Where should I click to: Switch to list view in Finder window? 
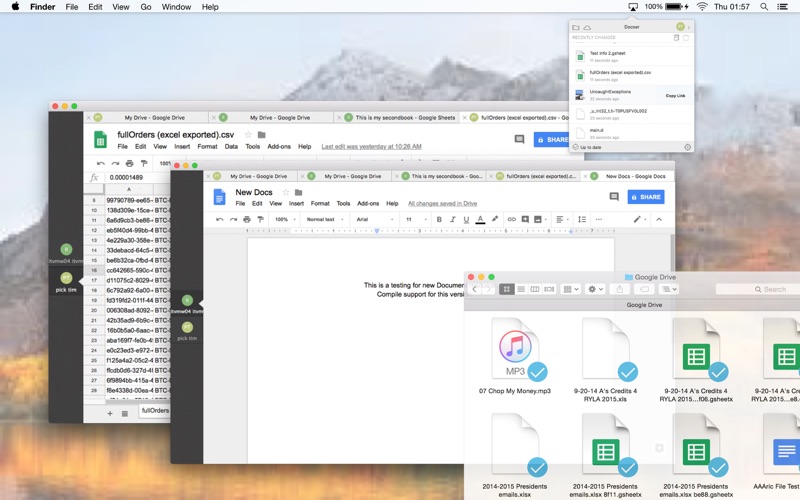point(521,289)
